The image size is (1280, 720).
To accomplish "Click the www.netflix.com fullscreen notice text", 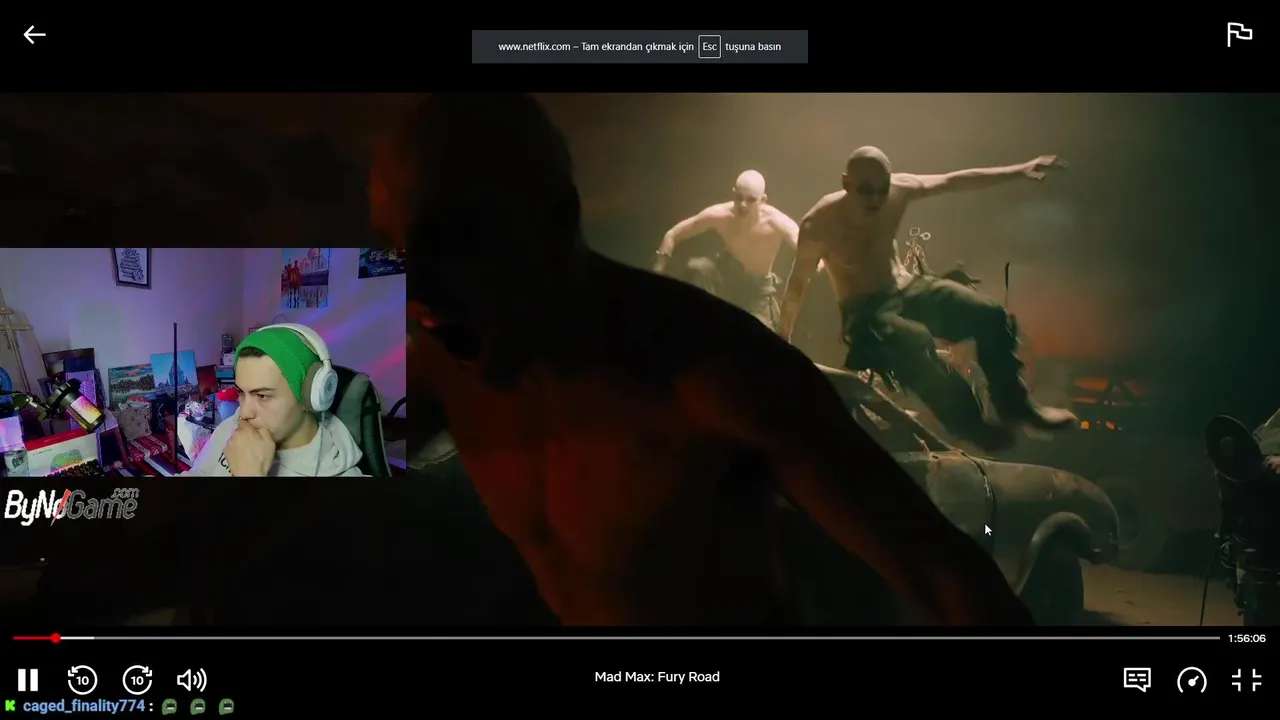I will 639,47.
